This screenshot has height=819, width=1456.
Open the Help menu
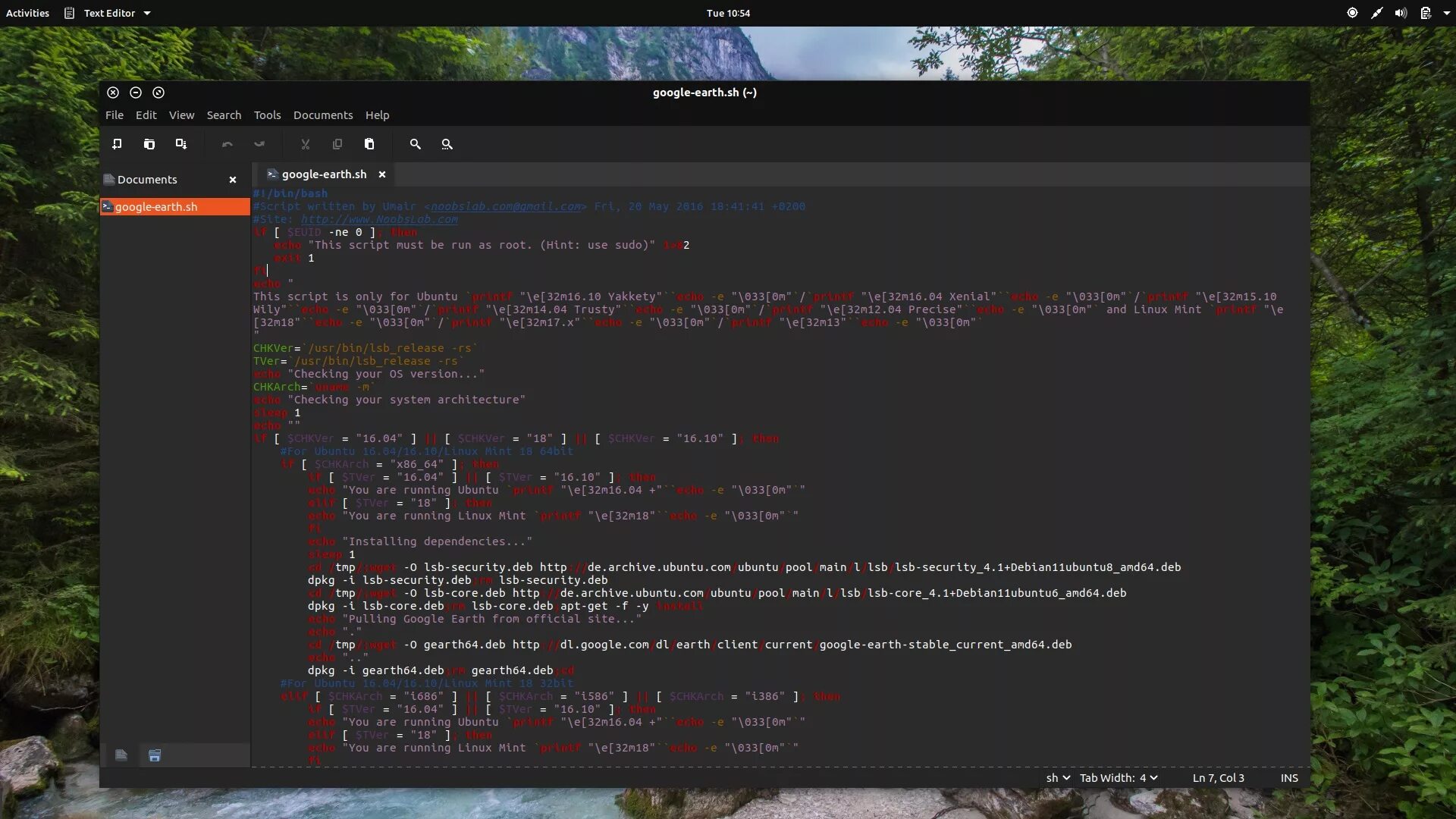point(377,115)
